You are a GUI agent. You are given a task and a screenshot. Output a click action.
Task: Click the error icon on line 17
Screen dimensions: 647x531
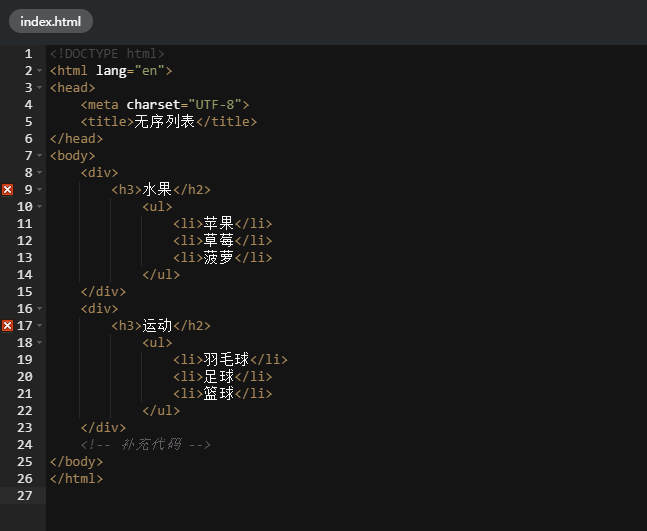(7, 326)
